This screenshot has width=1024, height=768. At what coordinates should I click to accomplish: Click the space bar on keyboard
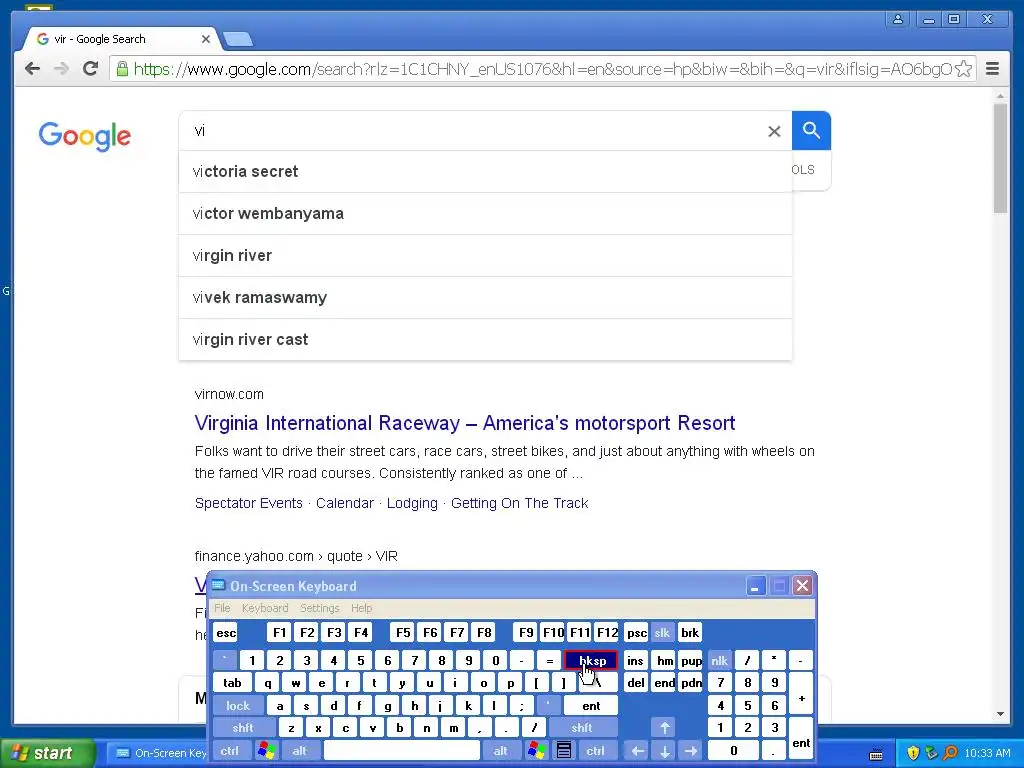401,750
